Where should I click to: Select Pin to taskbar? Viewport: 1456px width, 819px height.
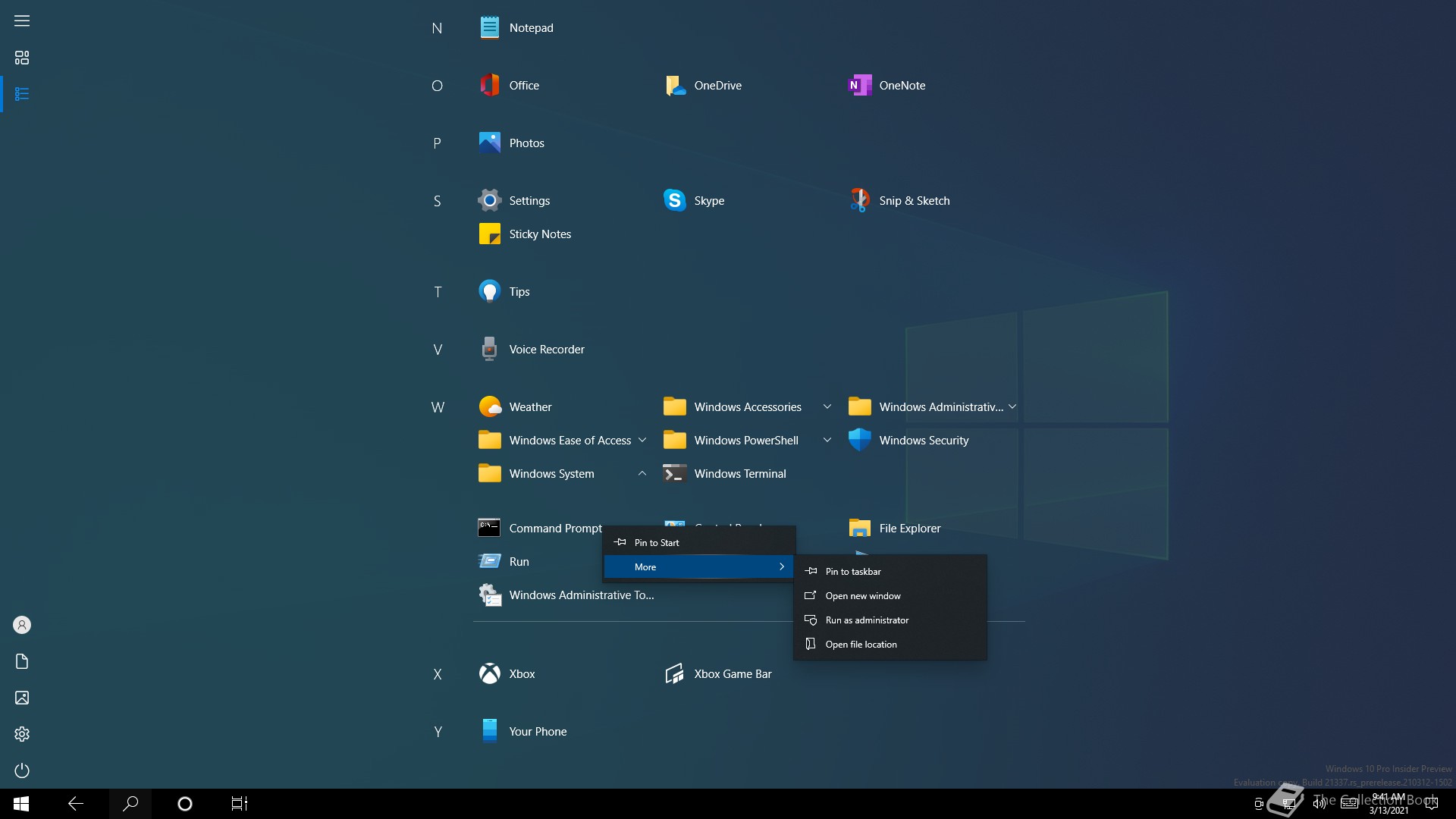(890, 572)
